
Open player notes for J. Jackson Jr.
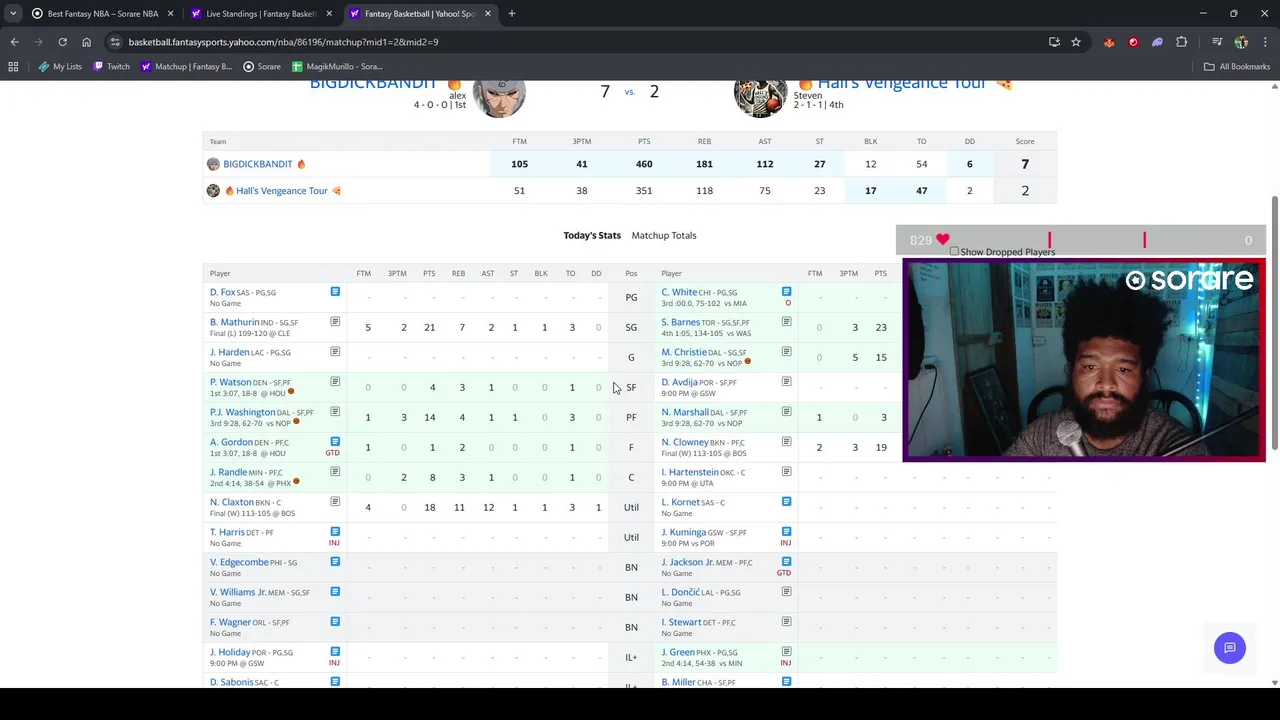(786, 562)
